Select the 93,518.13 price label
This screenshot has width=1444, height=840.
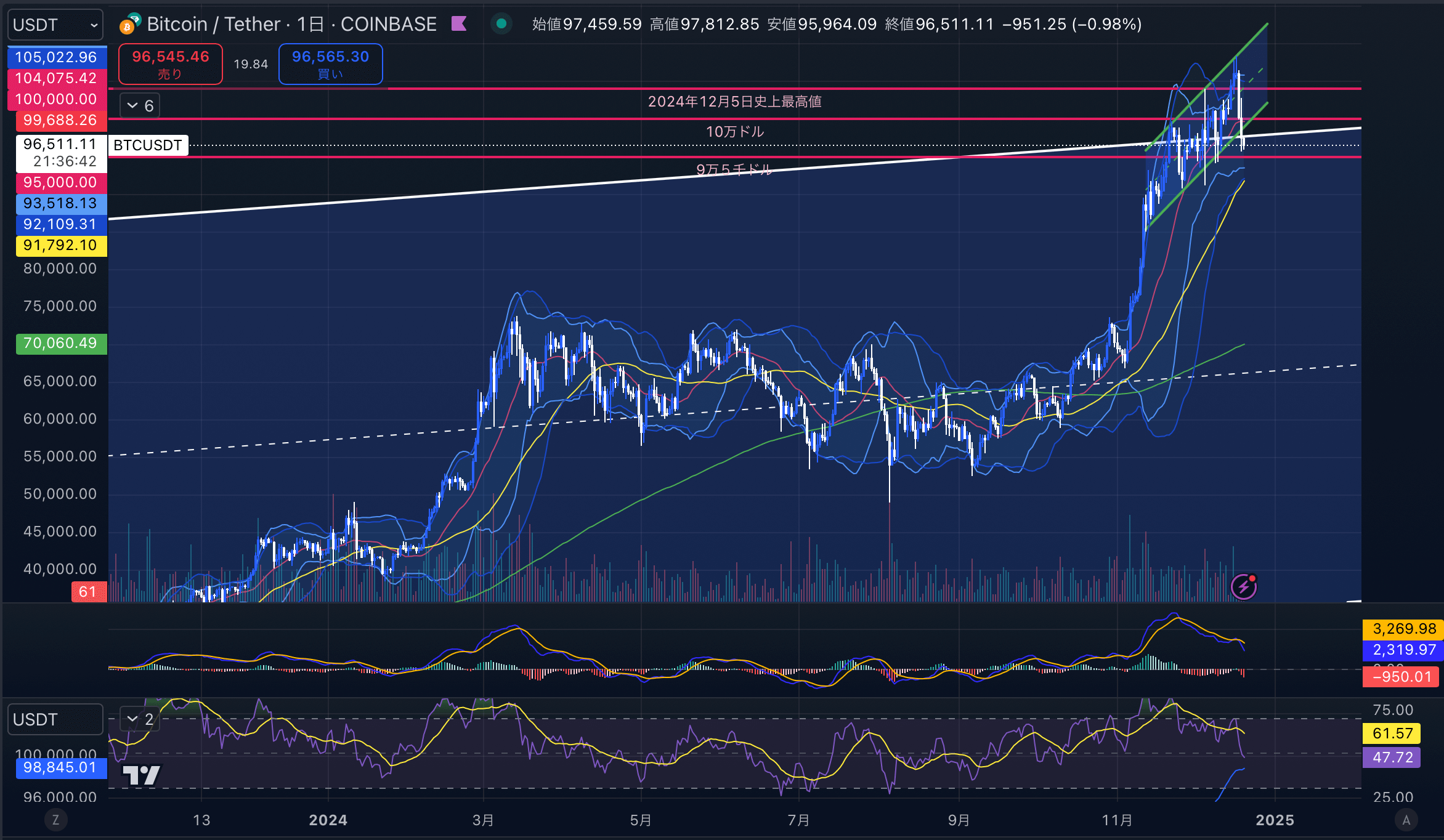coord(60,203)
